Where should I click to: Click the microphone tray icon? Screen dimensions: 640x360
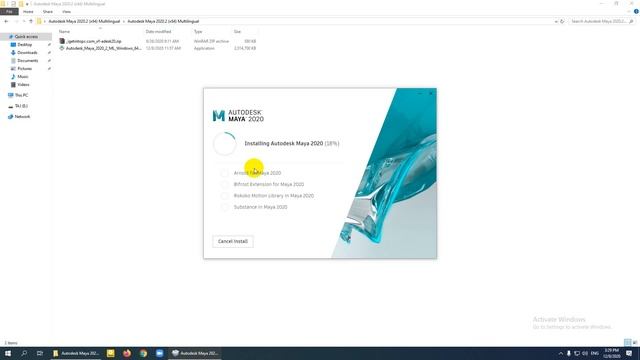[x=569, y=353]
